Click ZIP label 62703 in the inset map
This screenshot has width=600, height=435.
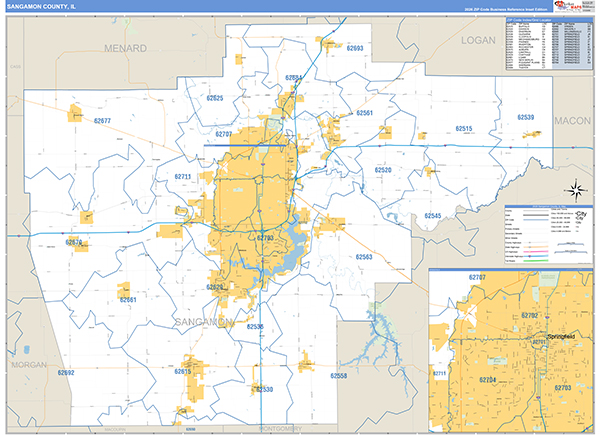tap(563, 388)
